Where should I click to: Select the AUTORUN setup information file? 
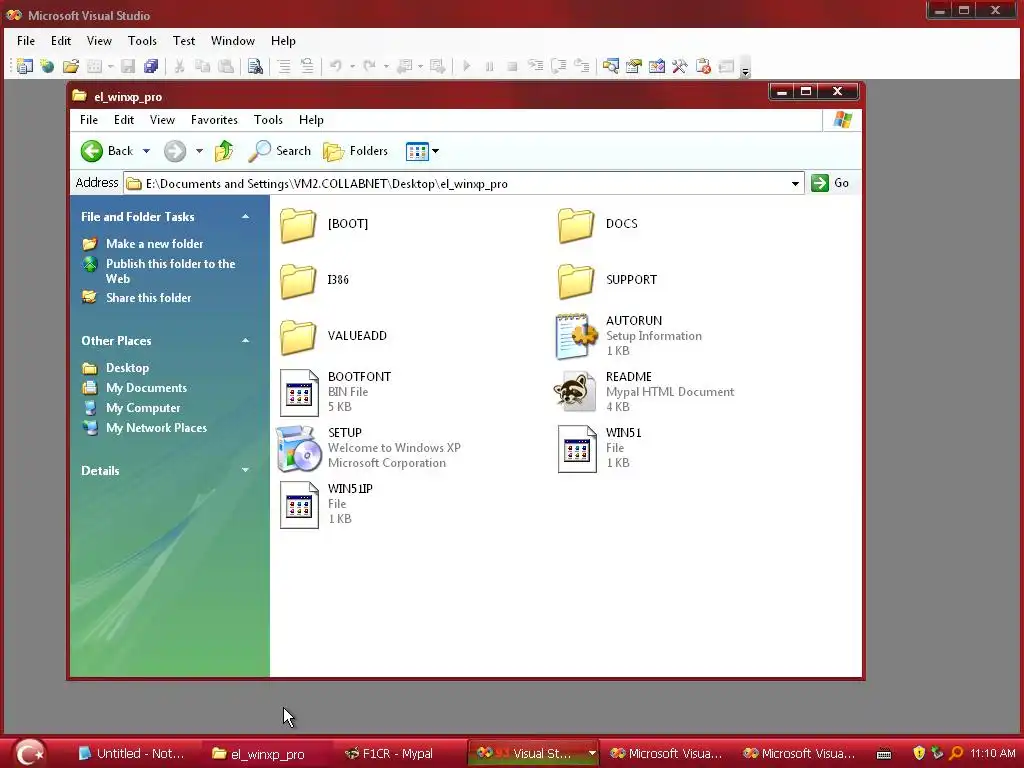(x=628, y=336)
